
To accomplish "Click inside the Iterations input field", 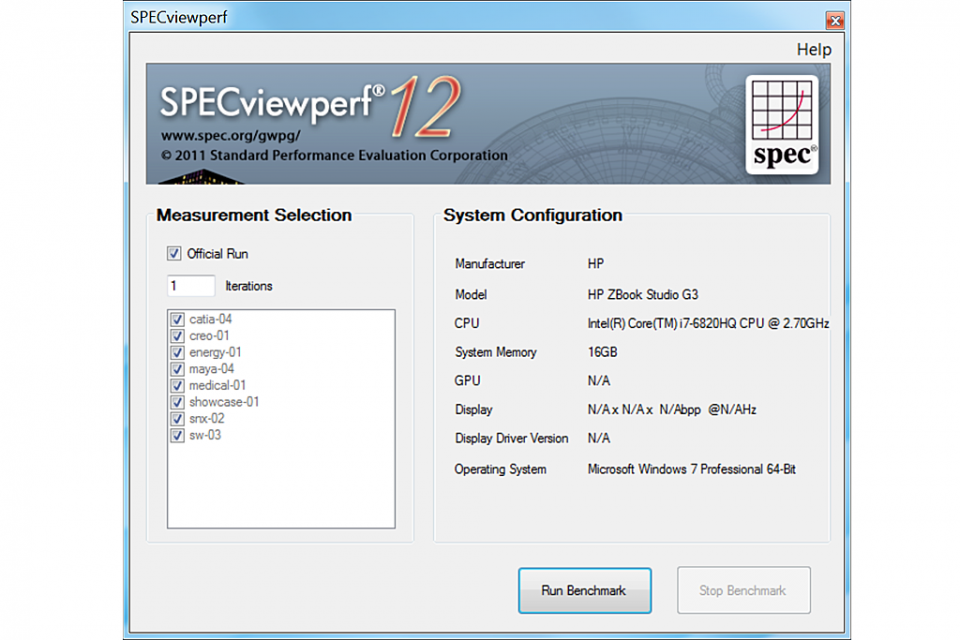I will pos(190,285).
